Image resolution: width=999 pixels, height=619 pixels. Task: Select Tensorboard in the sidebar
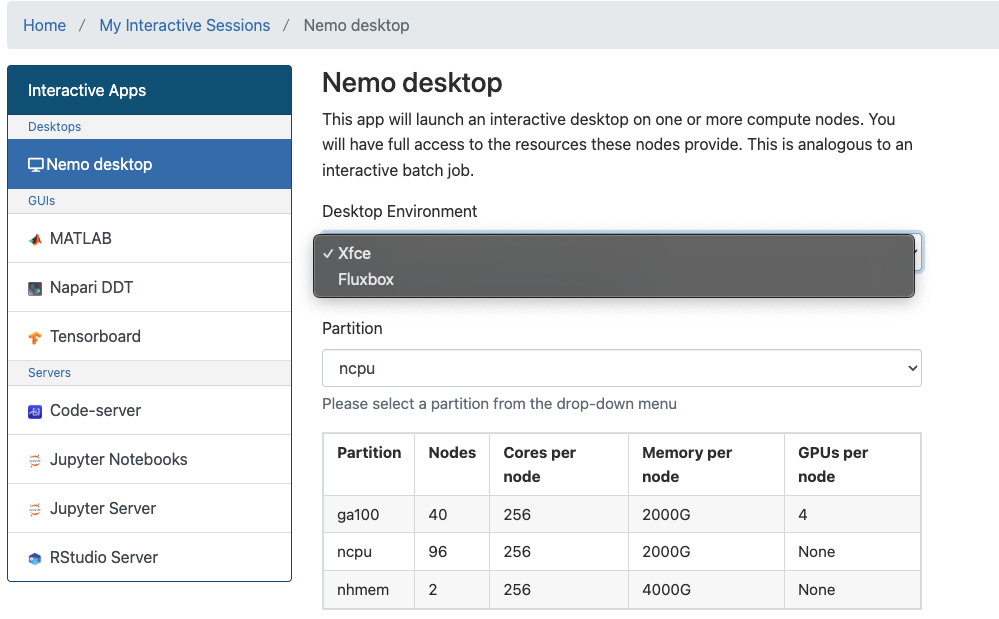(95, 337)
